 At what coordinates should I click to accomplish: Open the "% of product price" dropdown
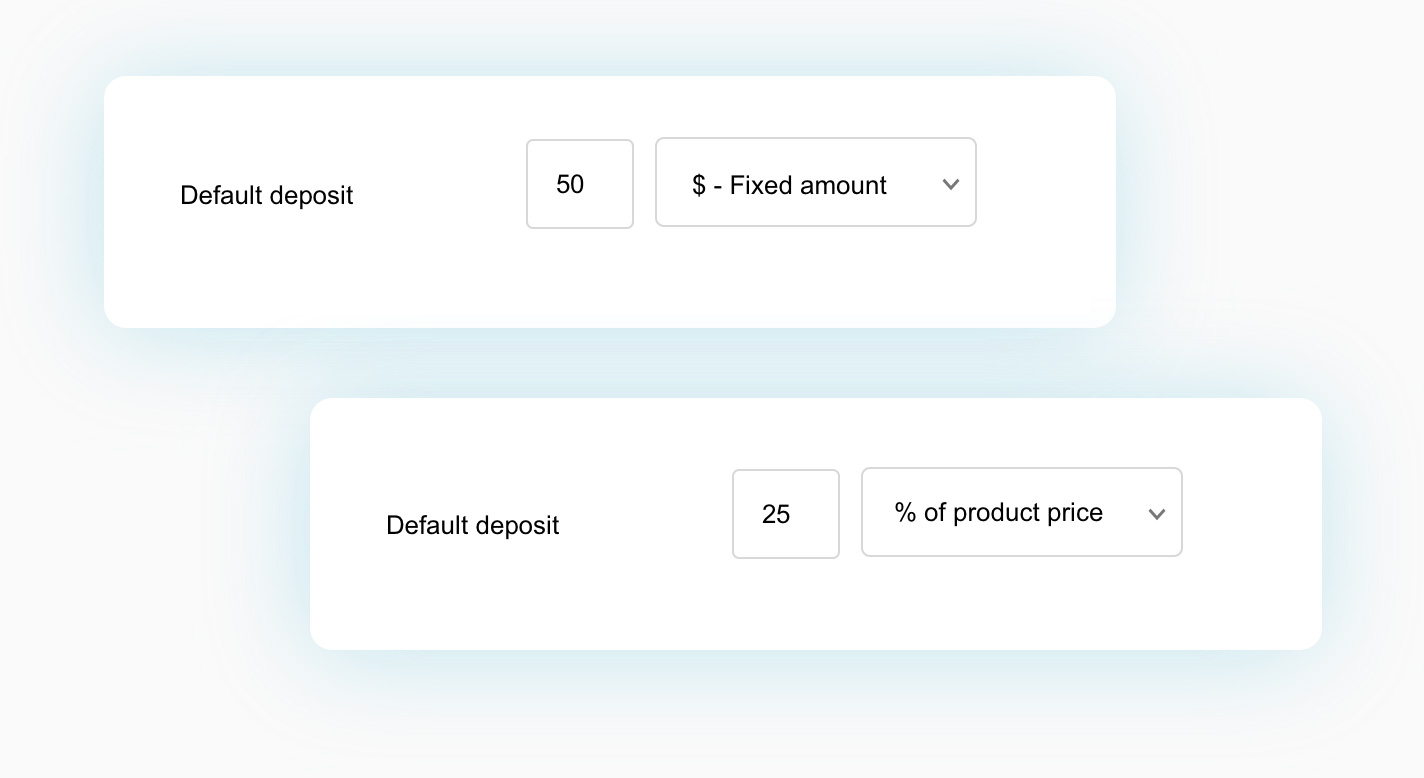tap(1021, 512)
